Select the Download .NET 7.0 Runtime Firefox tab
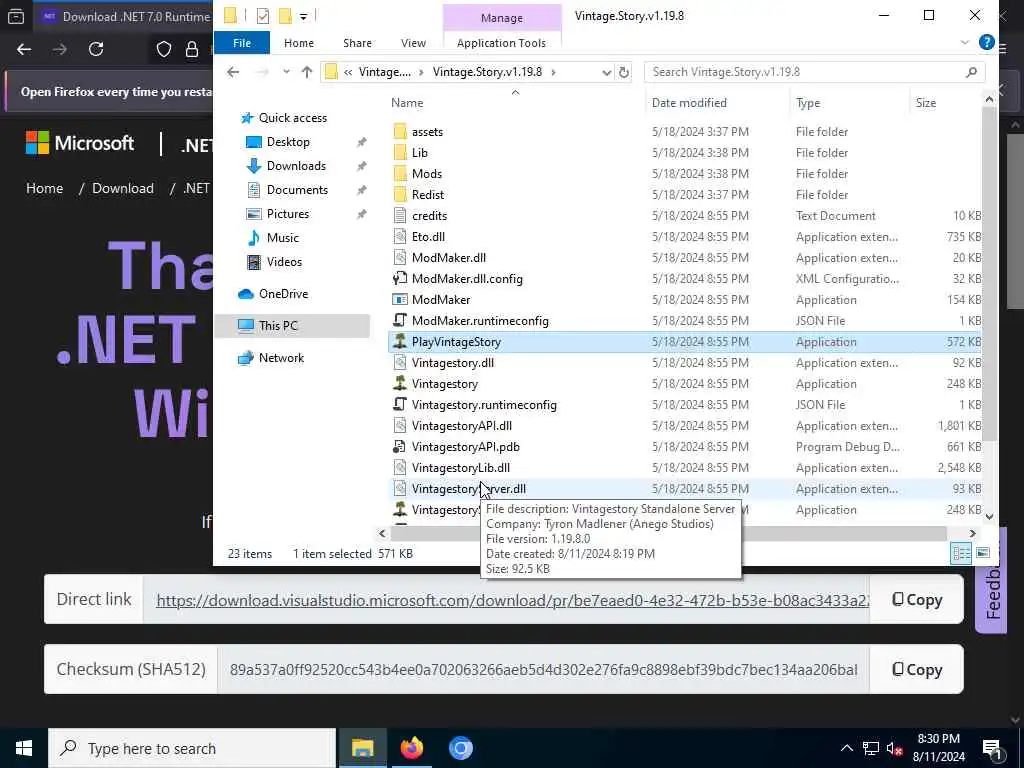This screenshot has width=1024, height=768. tap(124, 16)
